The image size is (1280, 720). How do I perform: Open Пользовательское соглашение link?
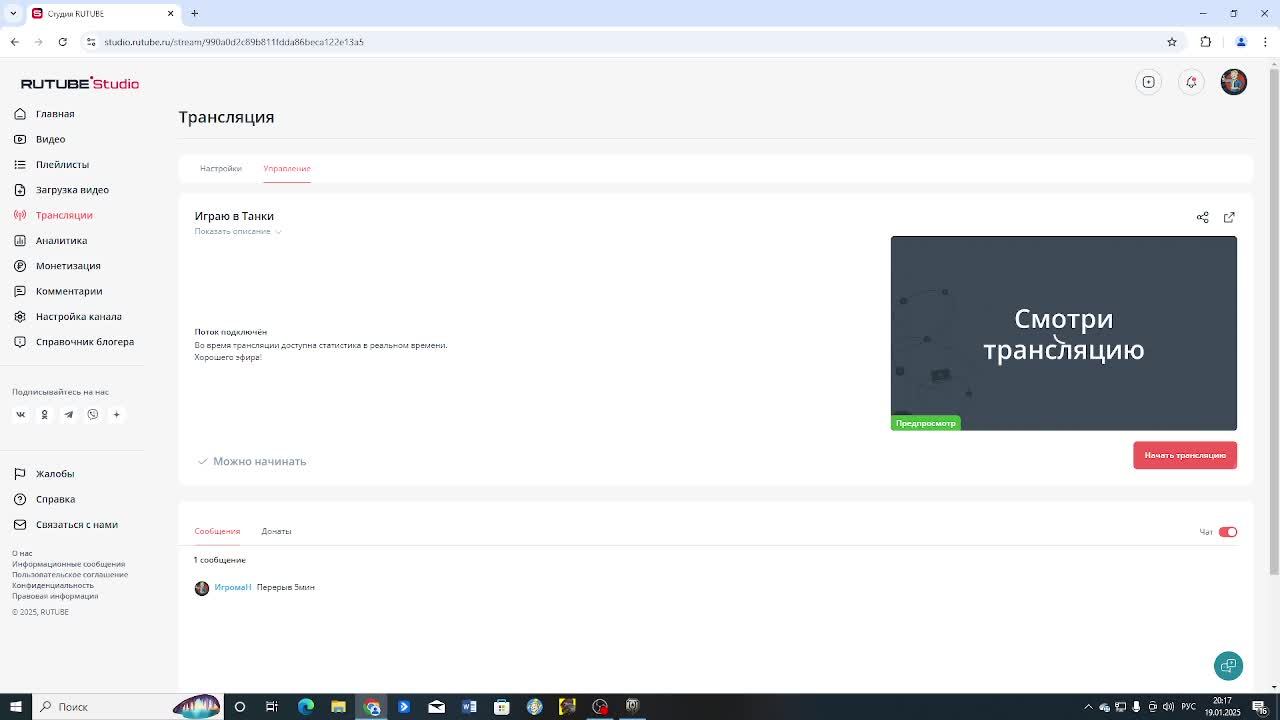(70, 574)
